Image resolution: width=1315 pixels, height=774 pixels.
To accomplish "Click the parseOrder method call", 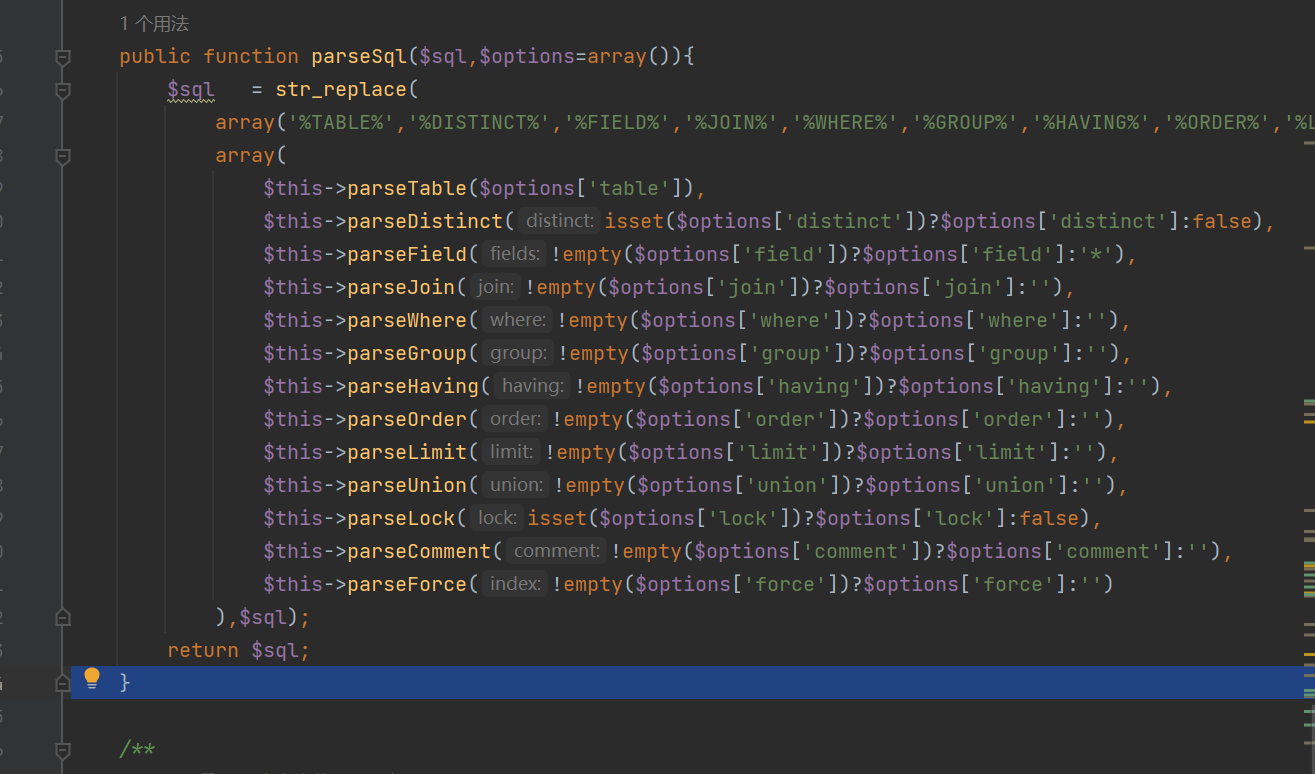I will 407,419.
